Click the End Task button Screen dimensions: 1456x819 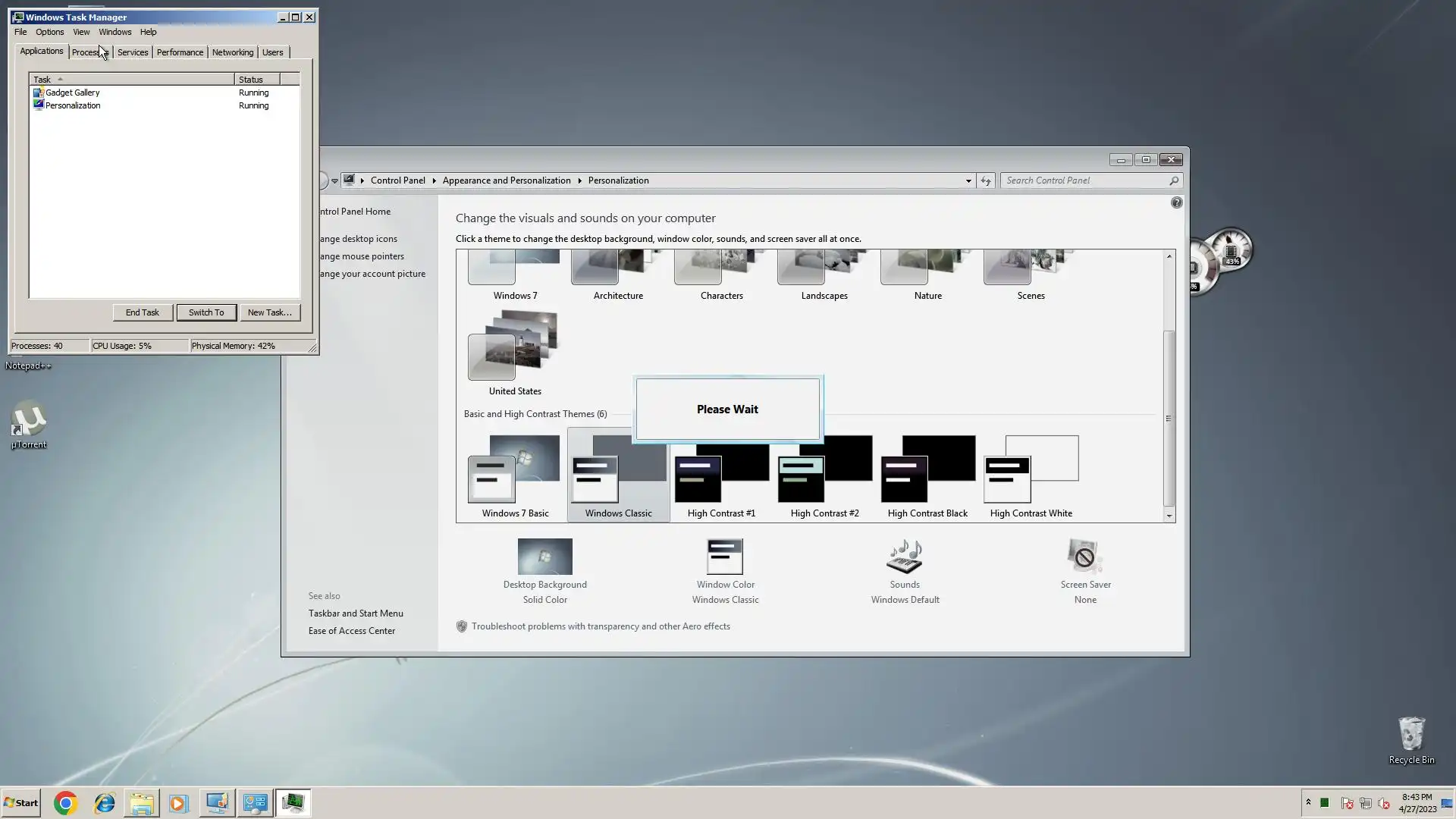(x=143, y=312)
